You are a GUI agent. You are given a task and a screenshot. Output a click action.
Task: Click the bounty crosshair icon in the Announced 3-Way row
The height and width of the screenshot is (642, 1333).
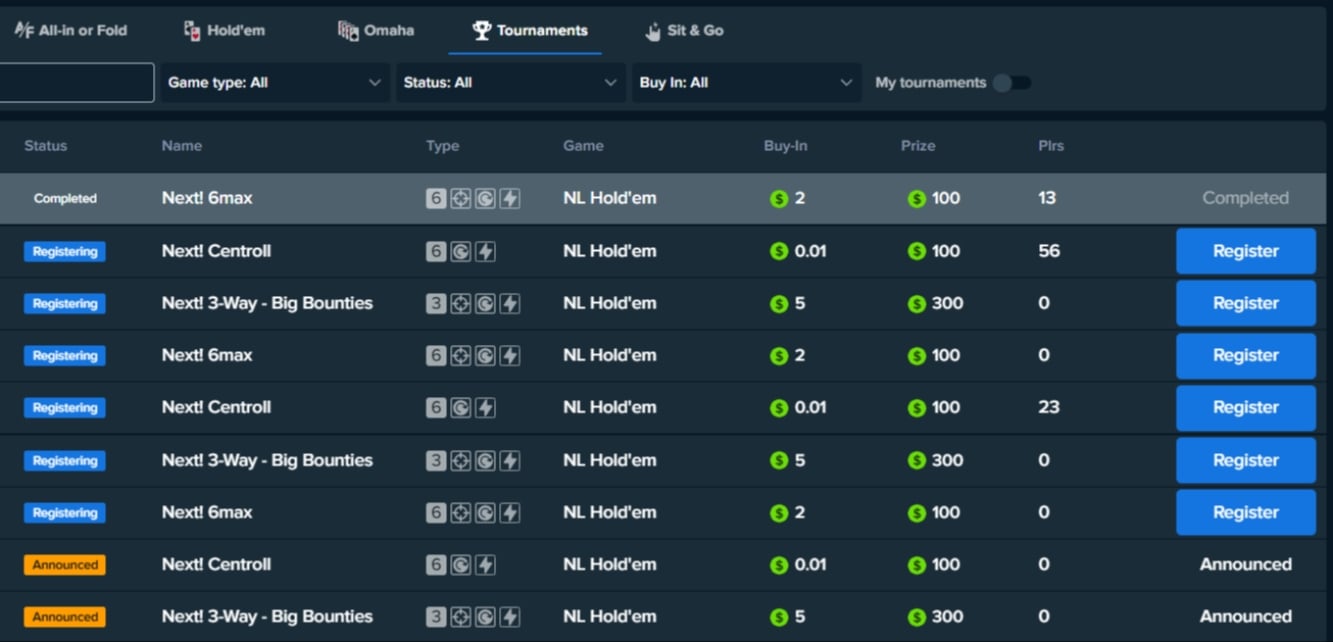460,616
